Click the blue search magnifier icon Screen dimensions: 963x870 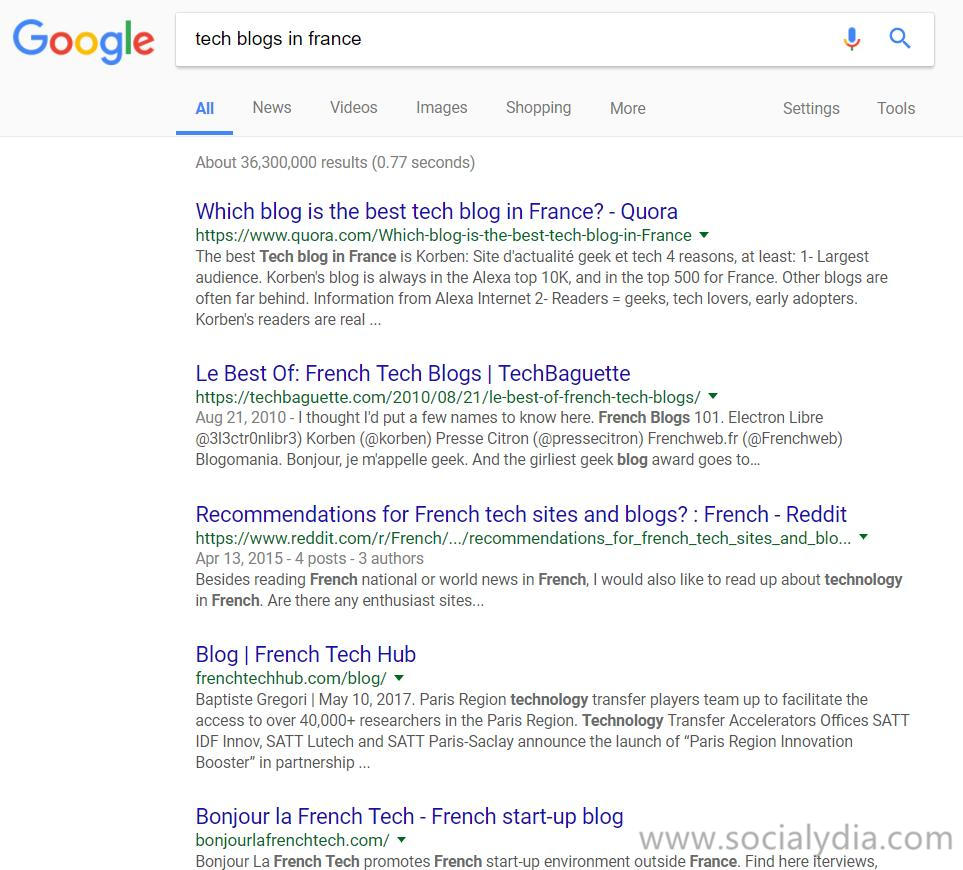point(900,38)
